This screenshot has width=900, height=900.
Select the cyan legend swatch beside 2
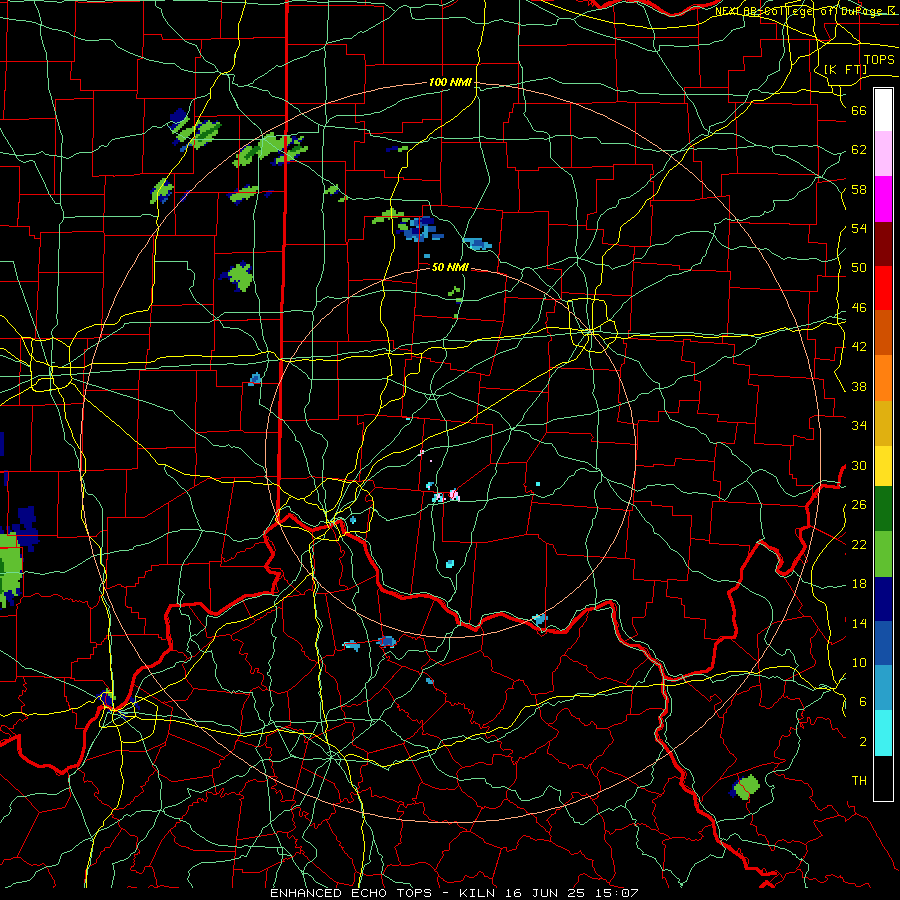(883, 733)
